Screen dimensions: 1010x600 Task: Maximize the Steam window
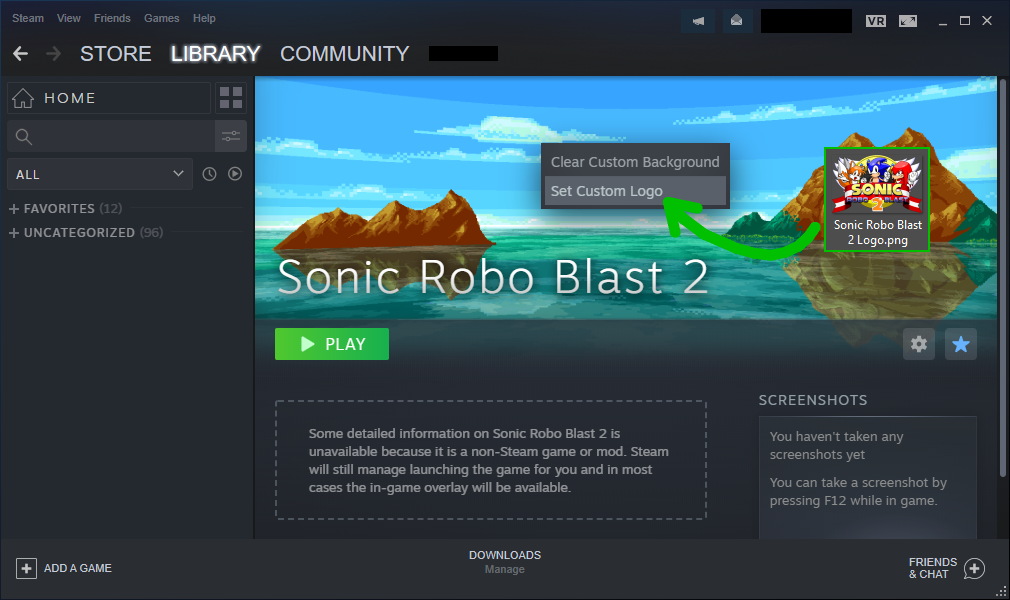(x=965, y=21)
